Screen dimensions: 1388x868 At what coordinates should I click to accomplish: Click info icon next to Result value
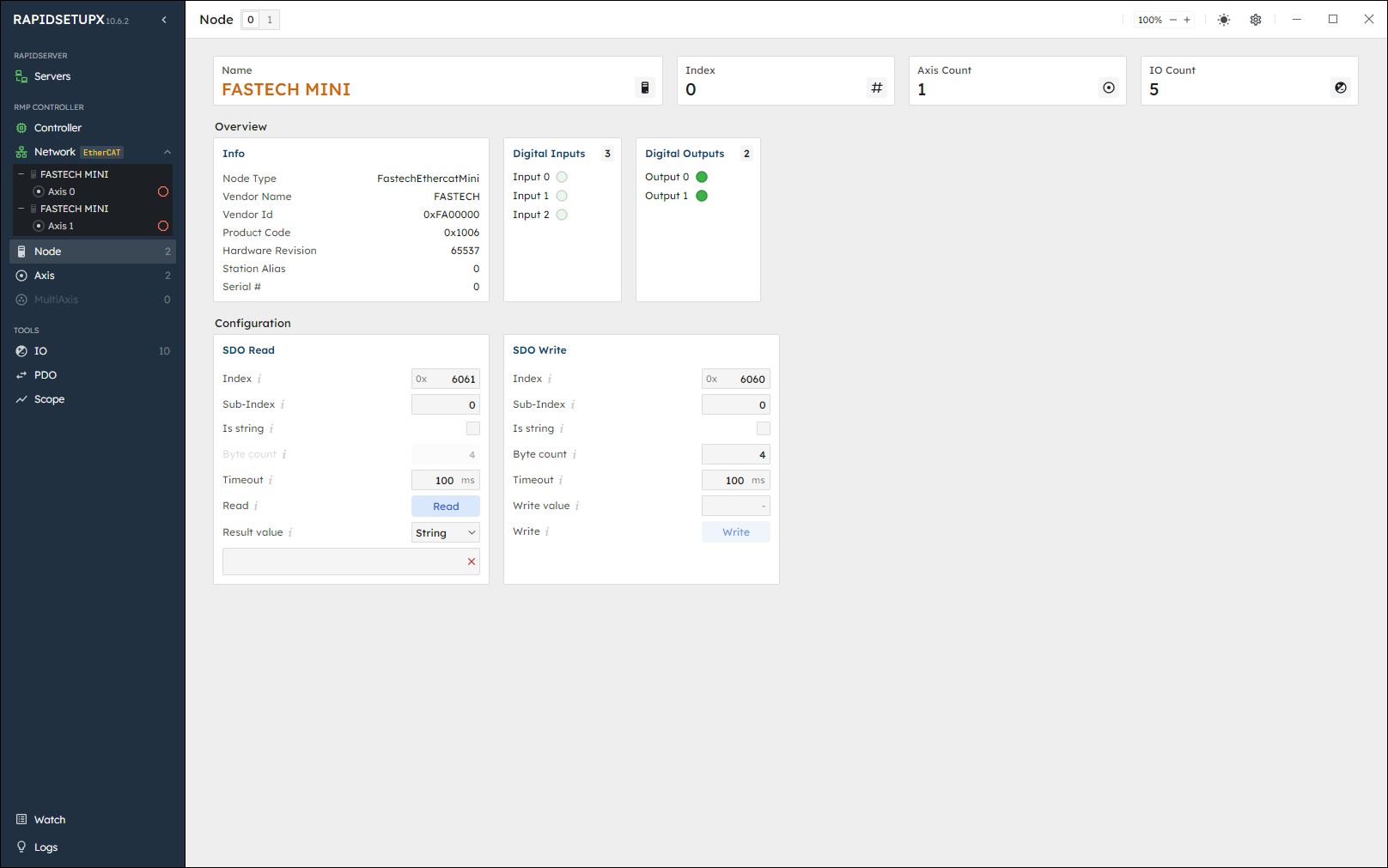tap(290, 532)
